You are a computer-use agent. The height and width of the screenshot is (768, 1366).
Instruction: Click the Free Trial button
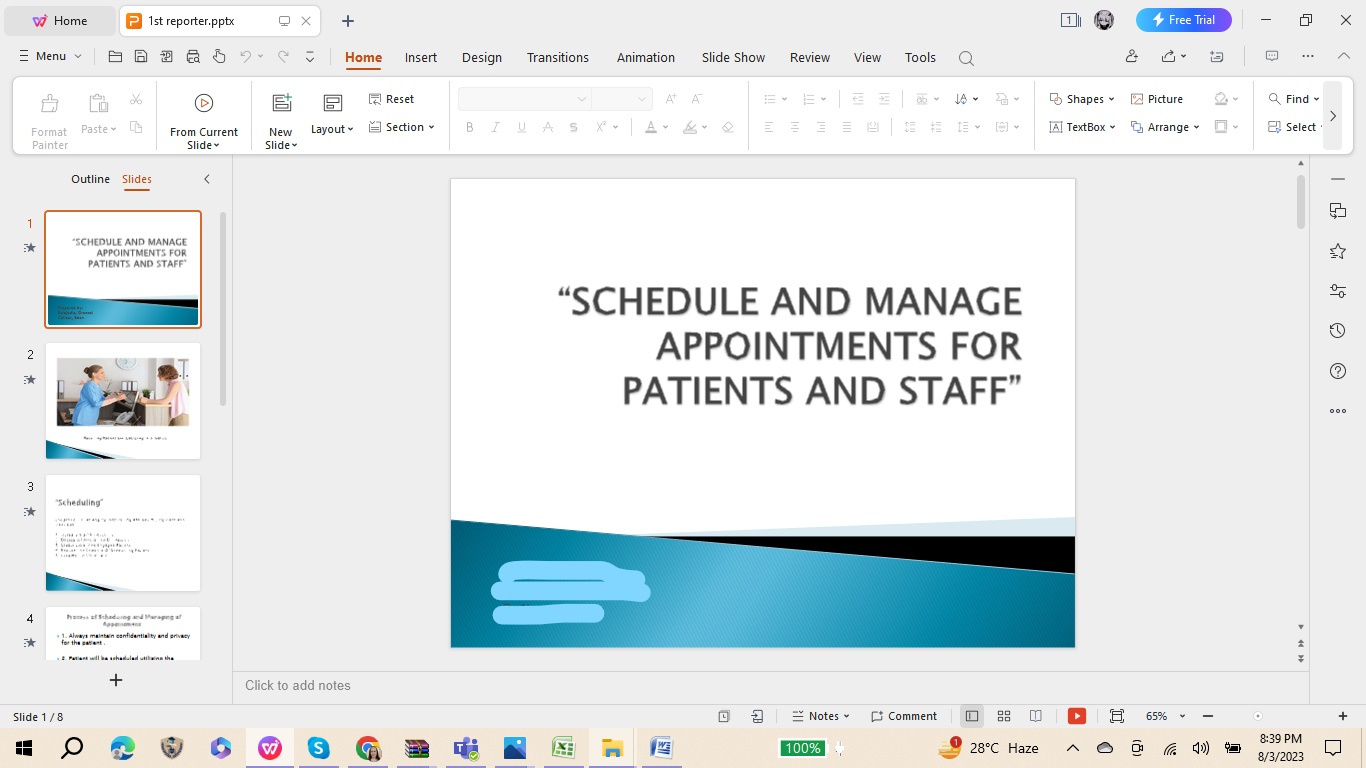coord(1184,20)
